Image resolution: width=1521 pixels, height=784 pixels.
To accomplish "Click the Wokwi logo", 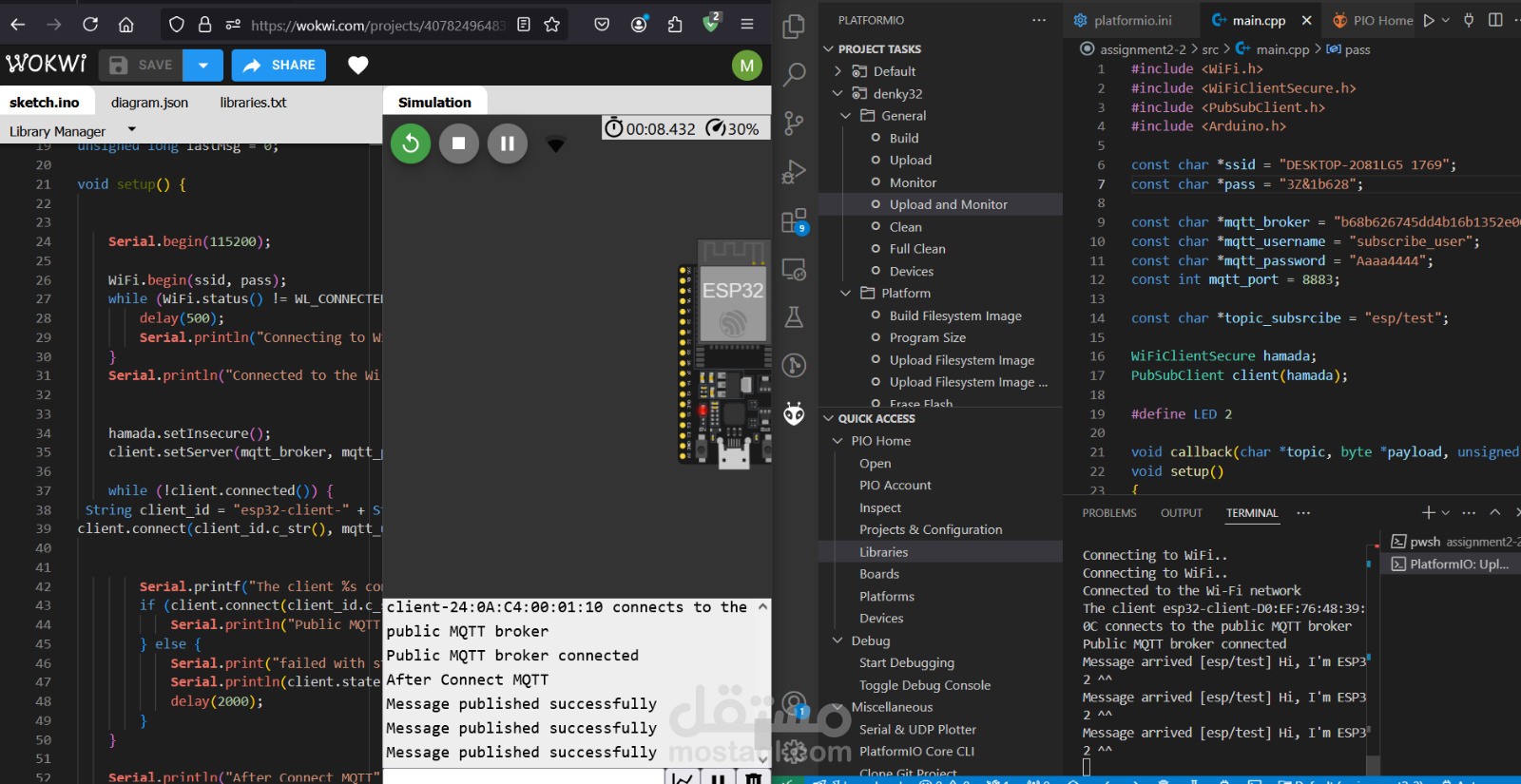I will click(x=46, y=64).
